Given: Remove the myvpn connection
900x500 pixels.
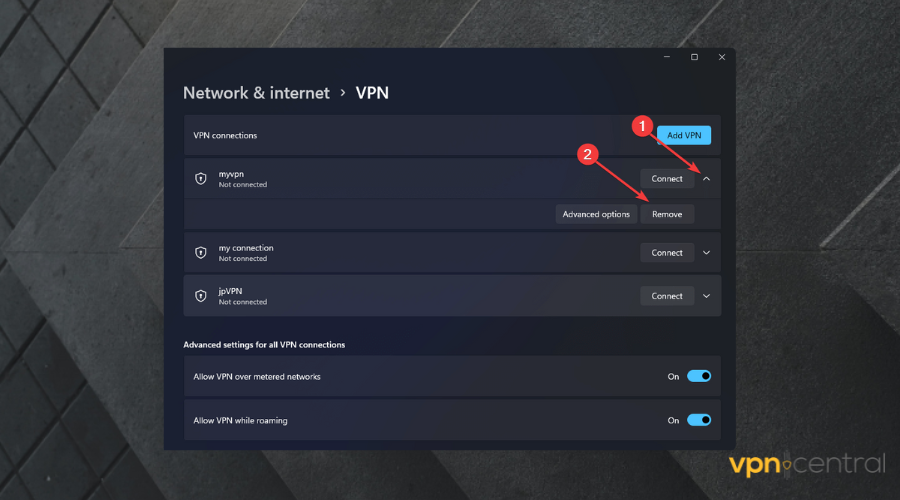Looking at the screenshot, I should [x=667, y=214].
